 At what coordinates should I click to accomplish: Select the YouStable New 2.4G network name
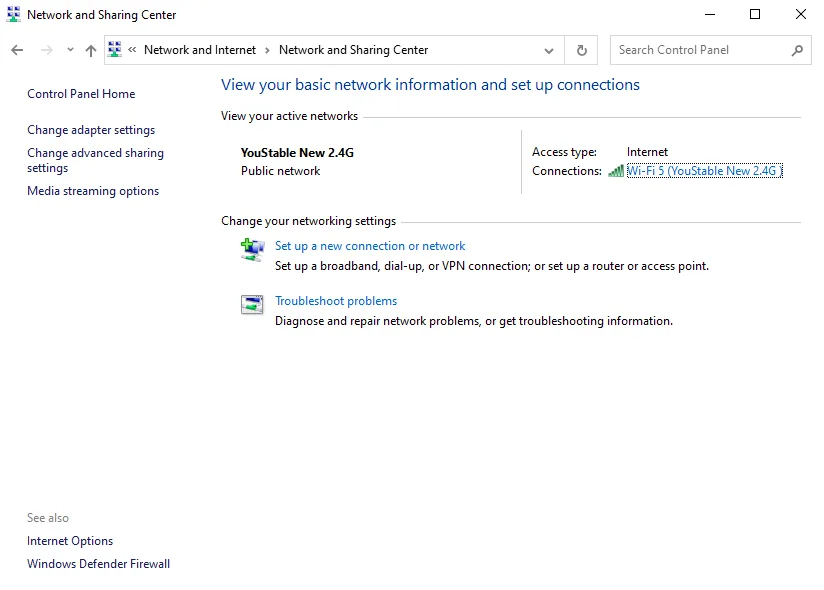(x=297, y=153)
